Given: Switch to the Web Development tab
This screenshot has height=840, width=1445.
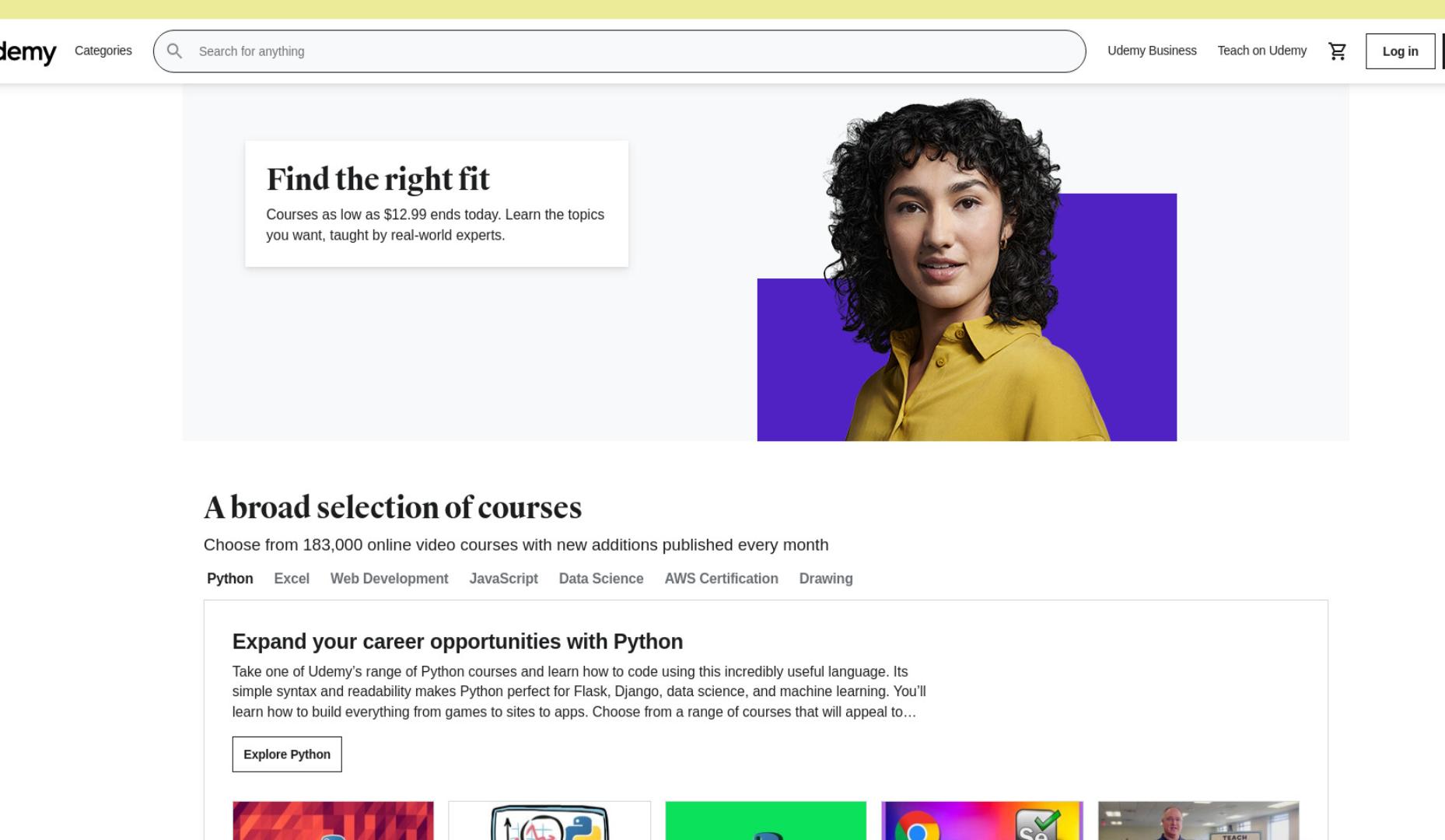Looking at the screenshot, I should pyautogui.click(x=389, y=579).
